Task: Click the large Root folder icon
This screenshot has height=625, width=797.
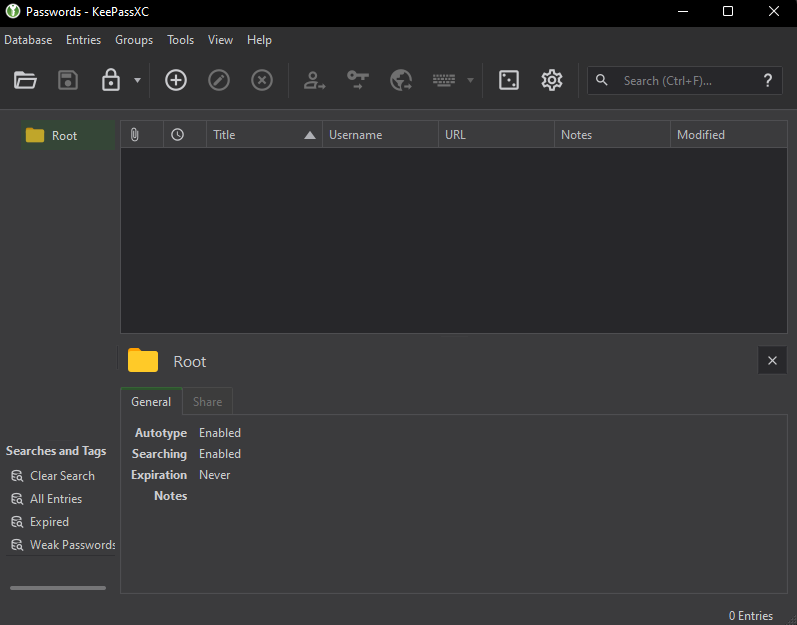Action: coord(143,360)
